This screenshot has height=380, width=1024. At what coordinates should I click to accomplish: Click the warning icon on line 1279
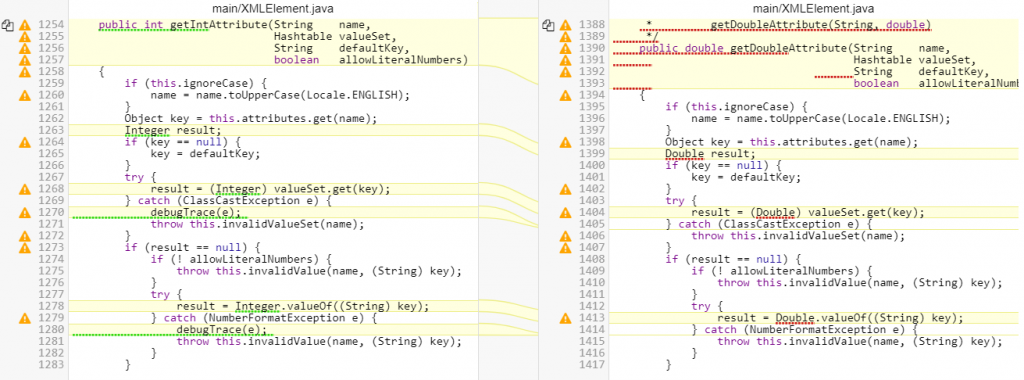tap(25, 319)
